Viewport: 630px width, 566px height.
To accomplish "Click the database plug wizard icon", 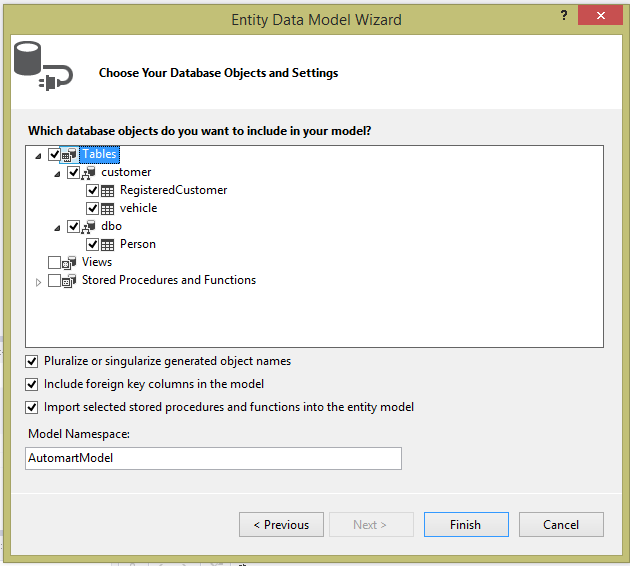I will click(43, 66).
